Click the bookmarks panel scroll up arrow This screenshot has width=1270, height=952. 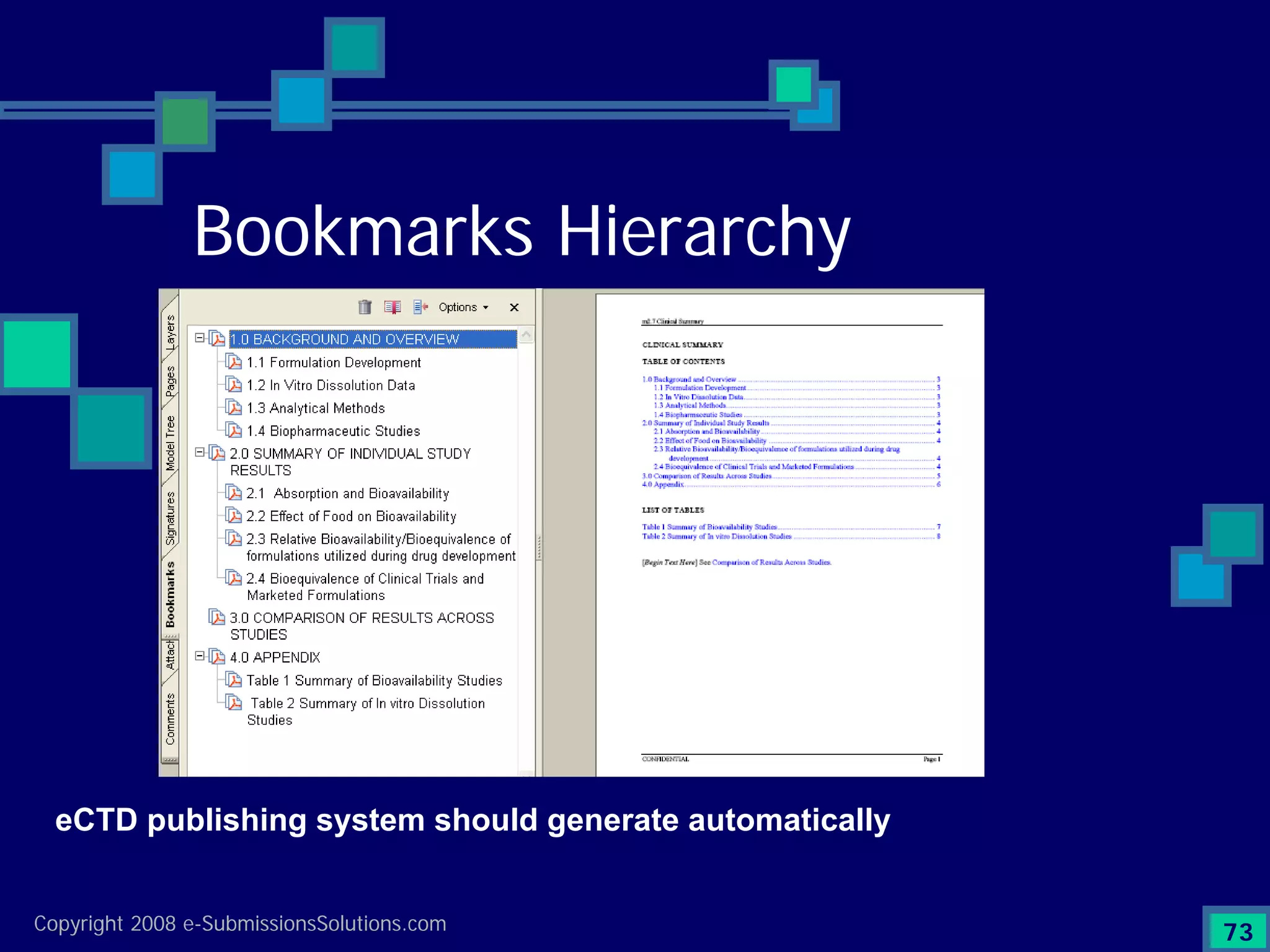(x=526, y=335)
